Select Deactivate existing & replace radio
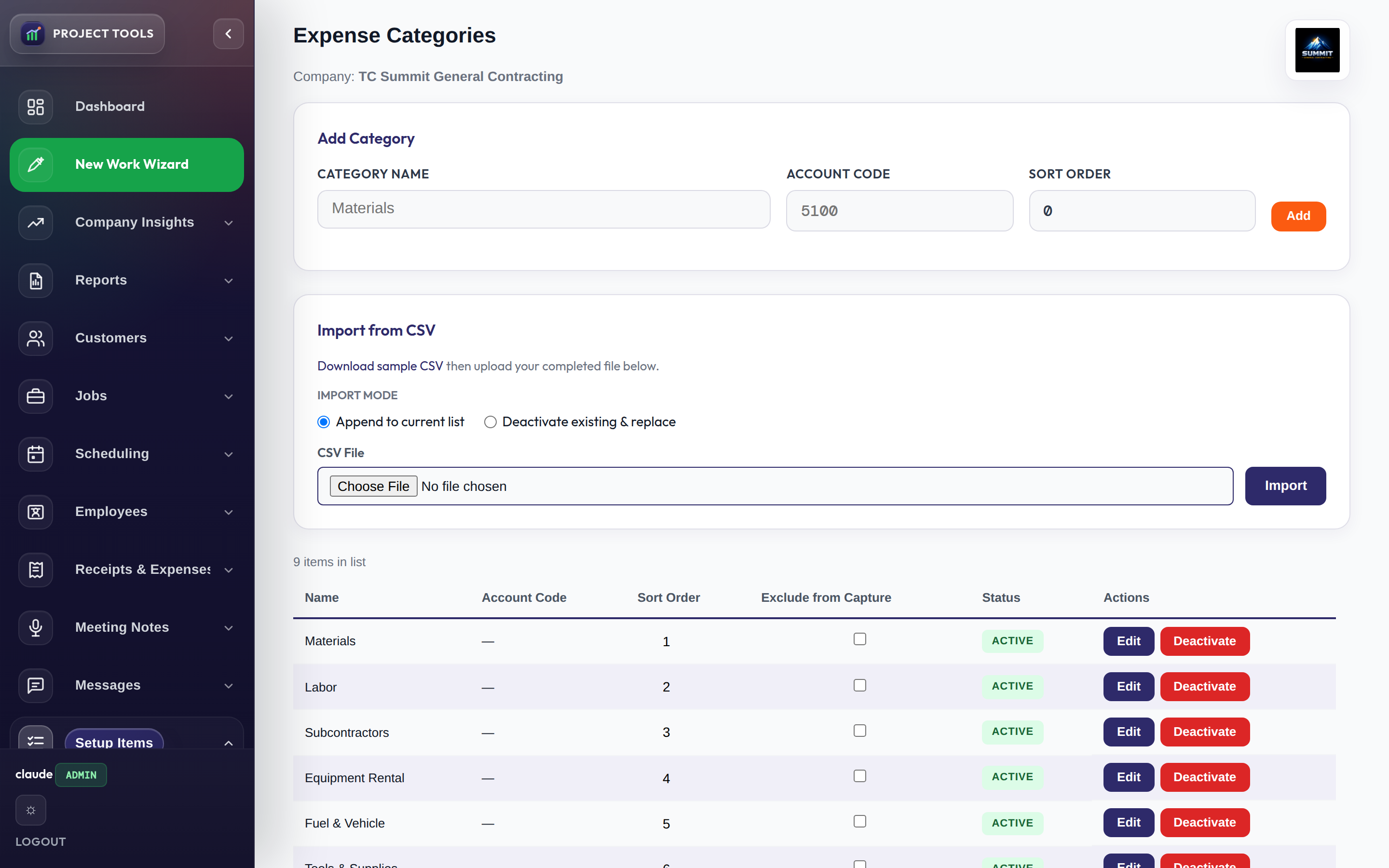Image resolution: width=1389 pixels, height=868 pixels. click(x=490, y=422)
